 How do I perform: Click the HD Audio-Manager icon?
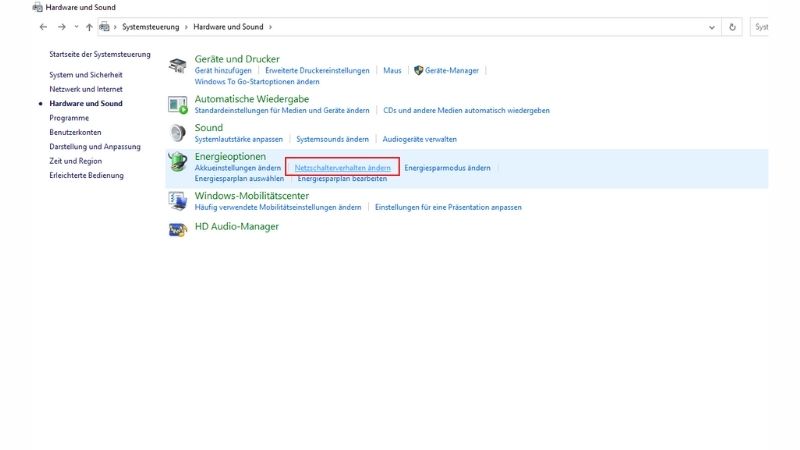coord(178,231)
